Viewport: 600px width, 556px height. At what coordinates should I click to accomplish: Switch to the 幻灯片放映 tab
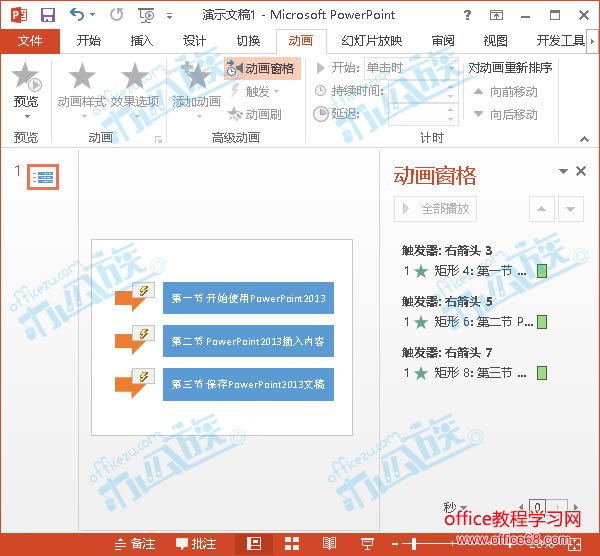point(372,41)
